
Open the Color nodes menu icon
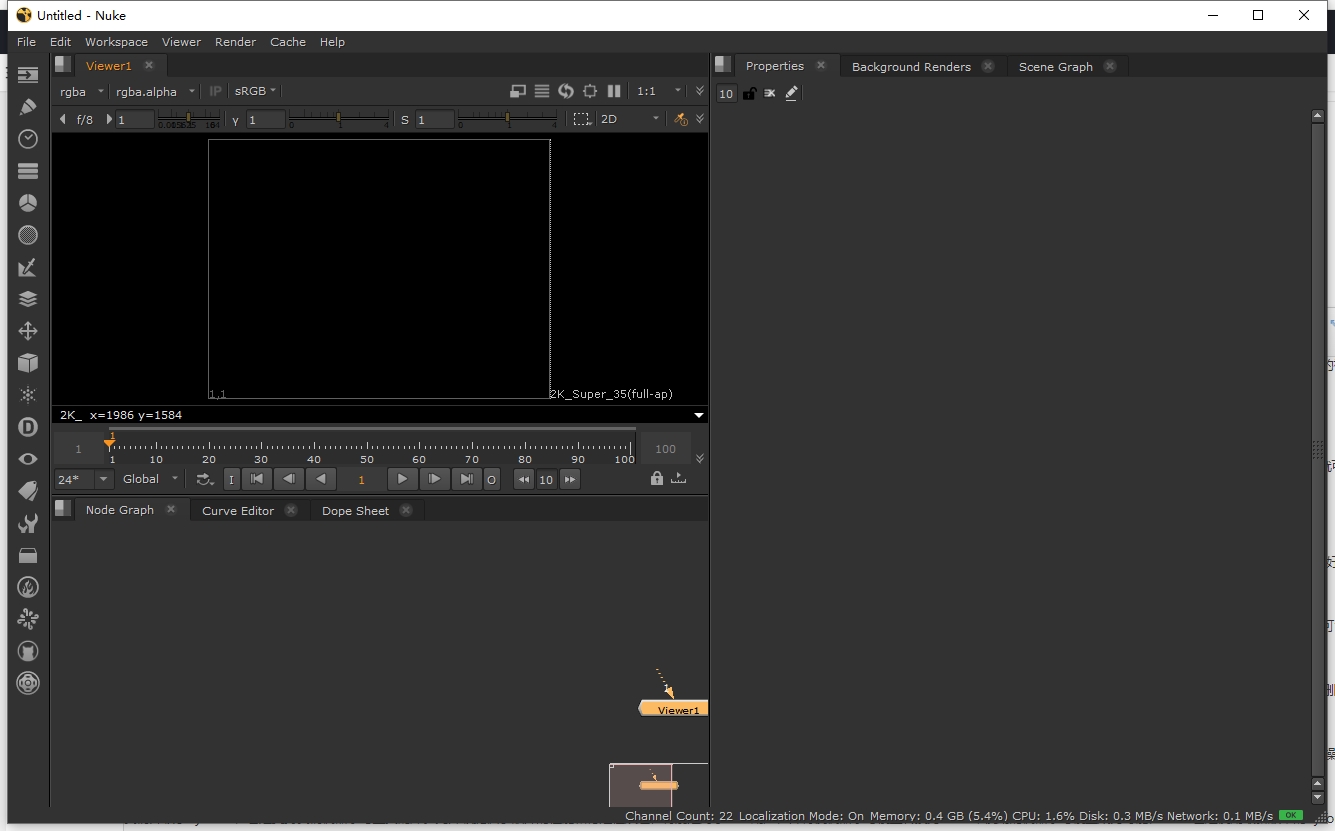[27, 202]
